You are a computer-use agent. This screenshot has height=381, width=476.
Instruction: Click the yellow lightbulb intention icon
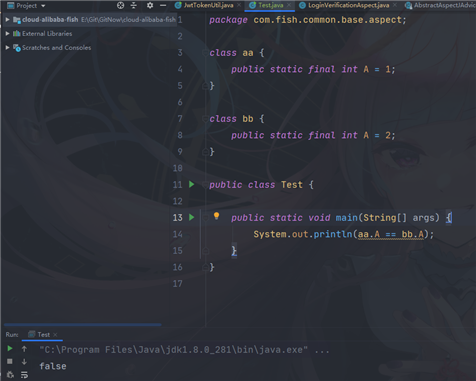[x=216, y=216]
